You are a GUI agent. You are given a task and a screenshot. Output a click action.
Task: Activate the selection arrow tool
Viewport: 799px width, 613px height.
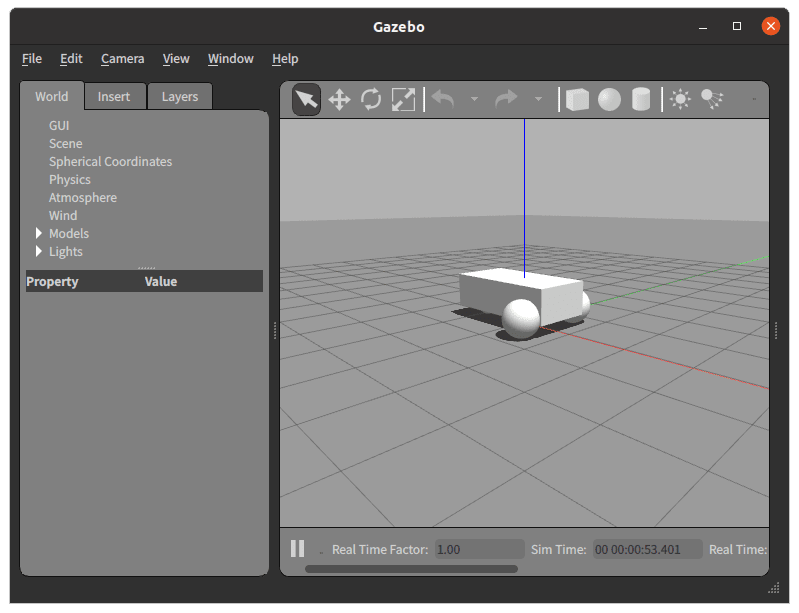click(306, 99)
